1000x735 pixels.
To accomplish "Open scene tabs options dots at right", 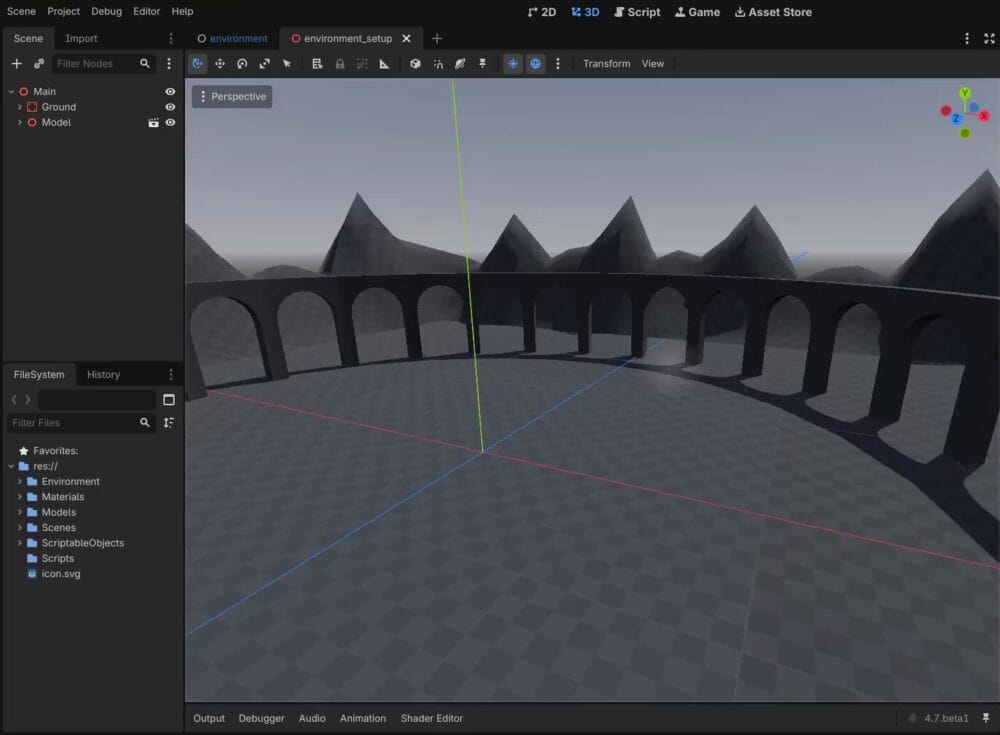I will [967, 38].
